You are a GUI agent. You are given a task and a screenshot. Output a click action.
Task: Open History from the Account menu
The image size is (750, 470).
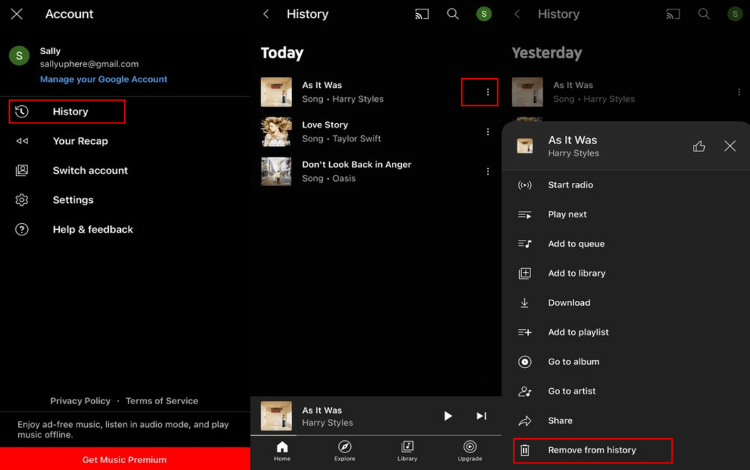[x=67, y=111]
